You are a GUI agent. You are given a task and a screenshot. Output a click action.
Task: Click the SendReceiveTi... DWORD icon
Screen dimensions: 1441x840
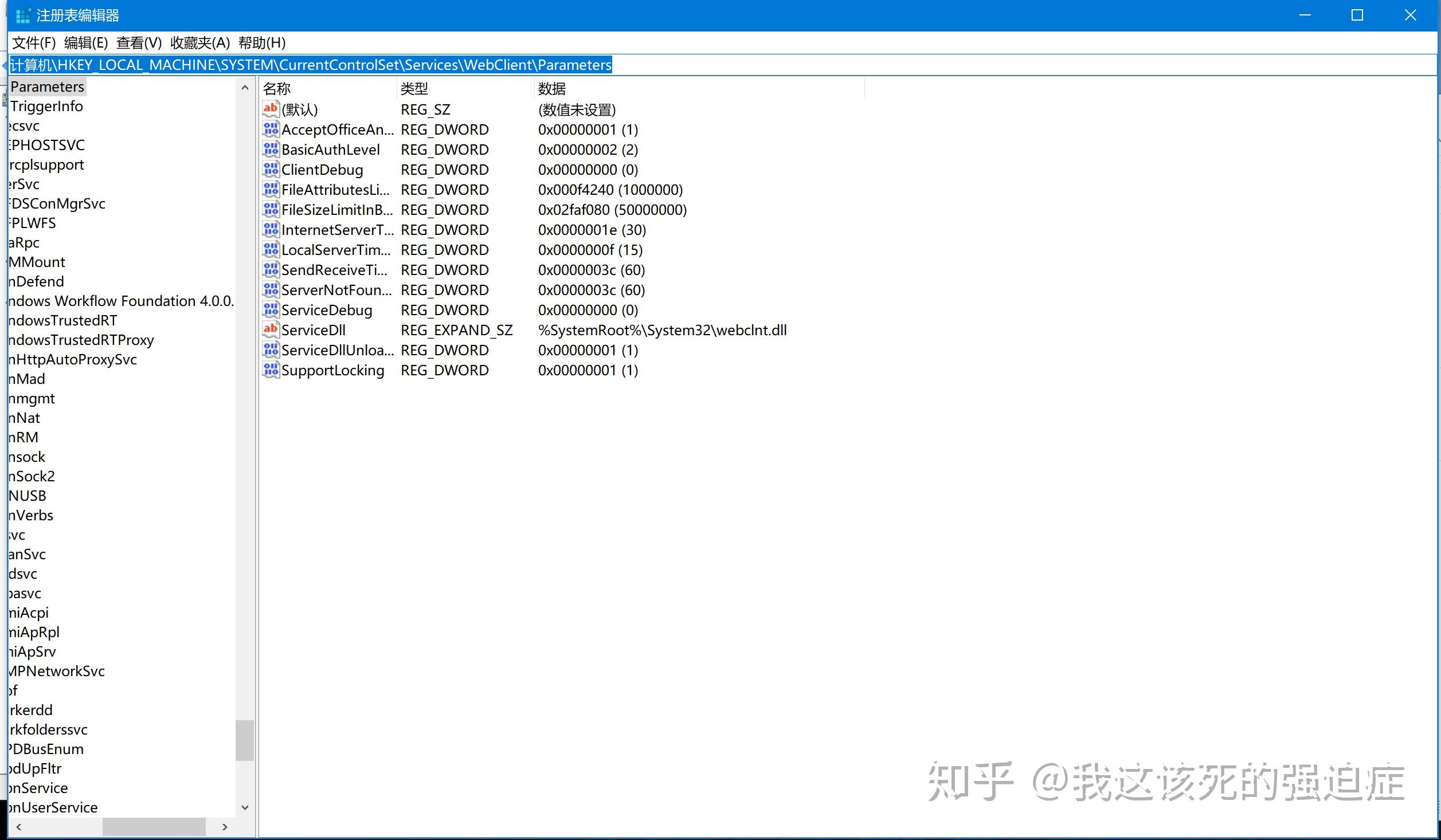[x=271, y=269]
